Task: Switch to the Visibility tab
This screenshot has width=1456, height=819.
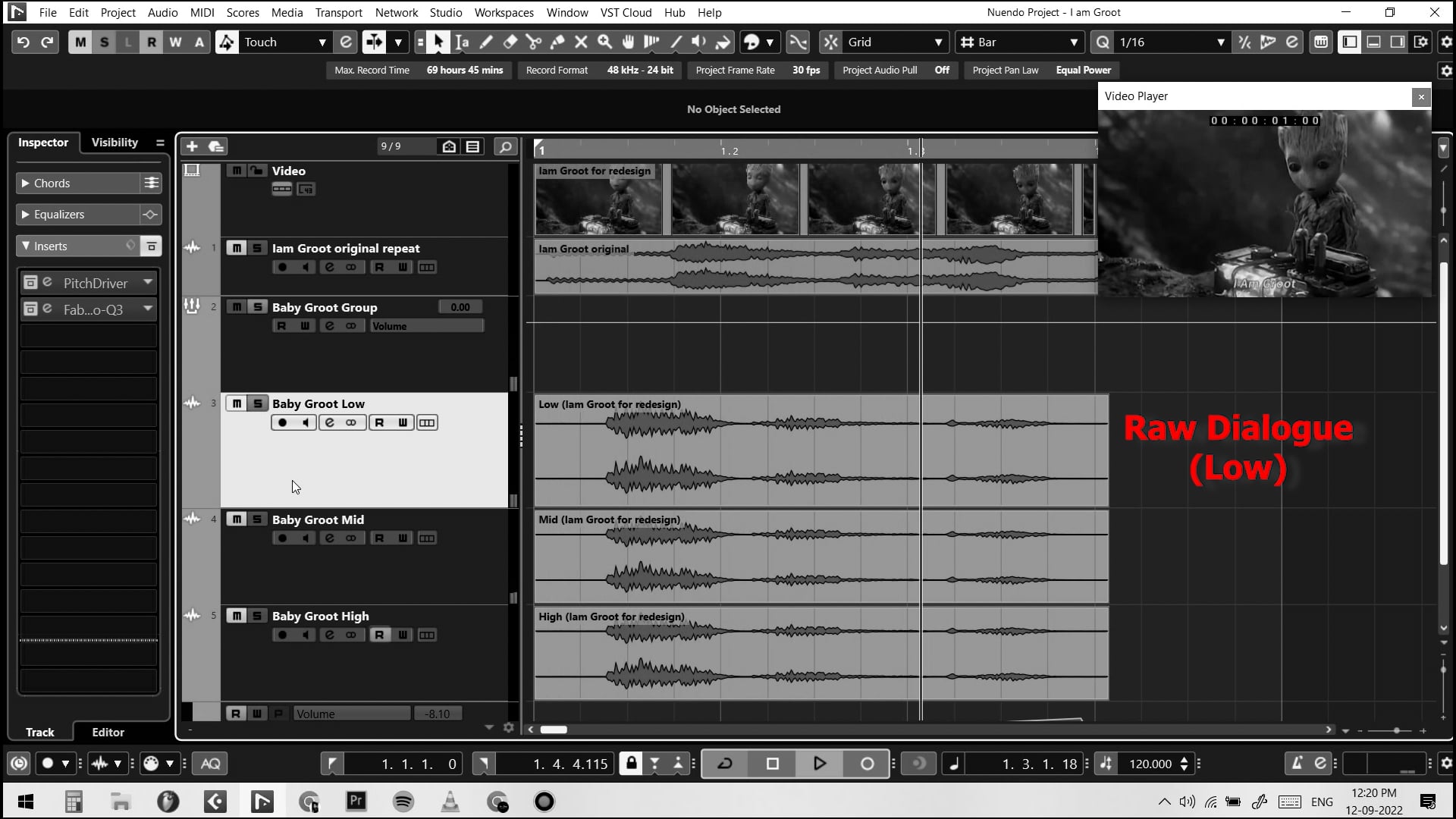Action: coord(115,142)
